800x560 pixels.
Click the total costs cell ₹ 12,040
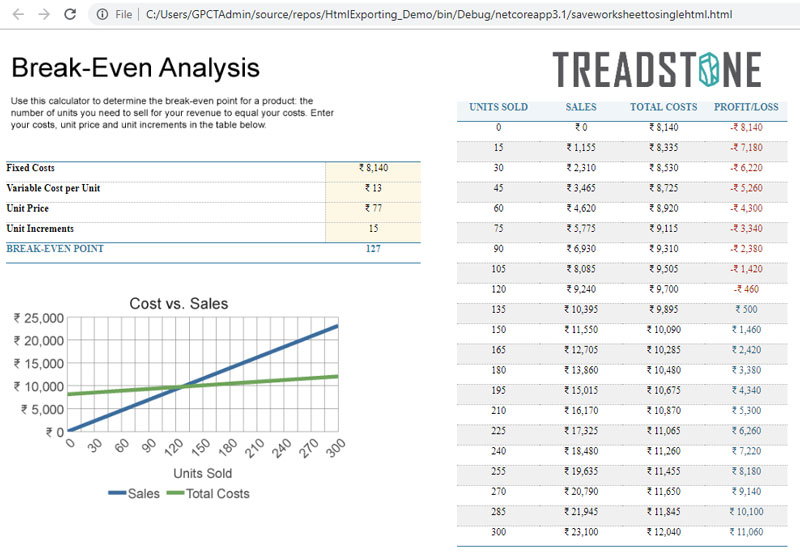point(664,532)
